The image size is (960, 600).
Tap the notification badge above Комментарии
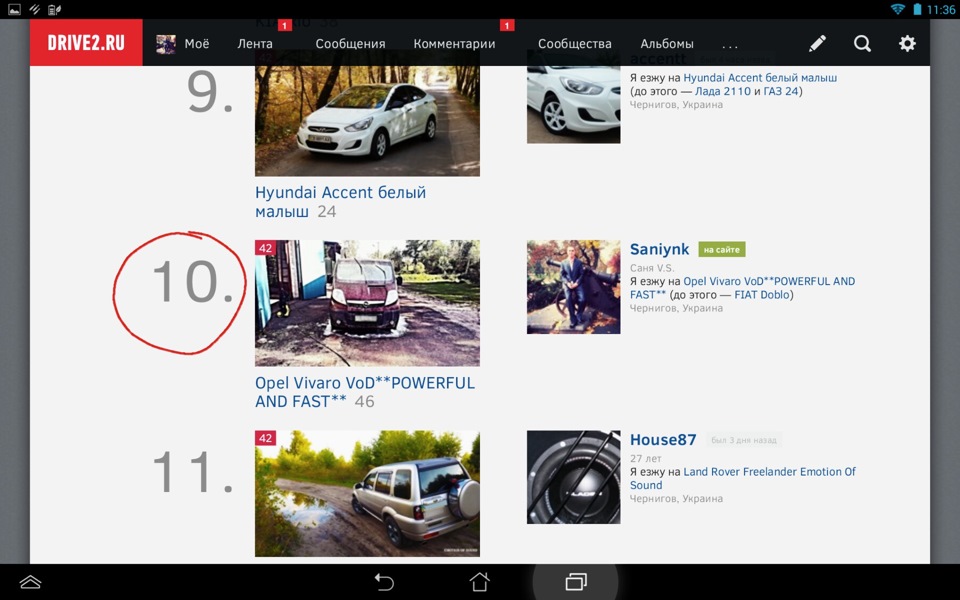pyautogui.click(x=506, y=25)
